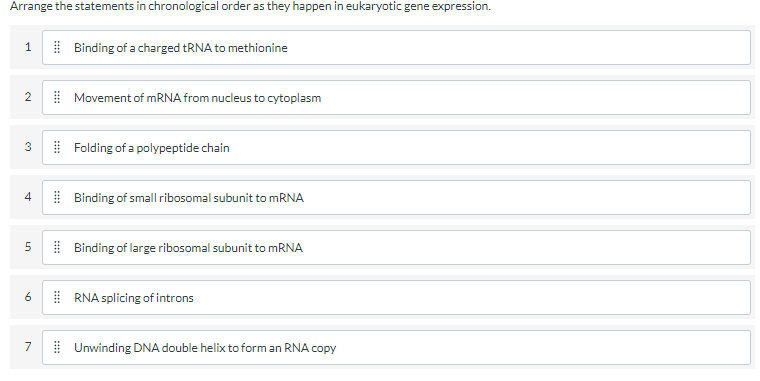Image resolution: width=760 pixels, height=381 pixels.
Task: Click drag handle beside mRNA movement item
Action: click(x=57, y=97)
